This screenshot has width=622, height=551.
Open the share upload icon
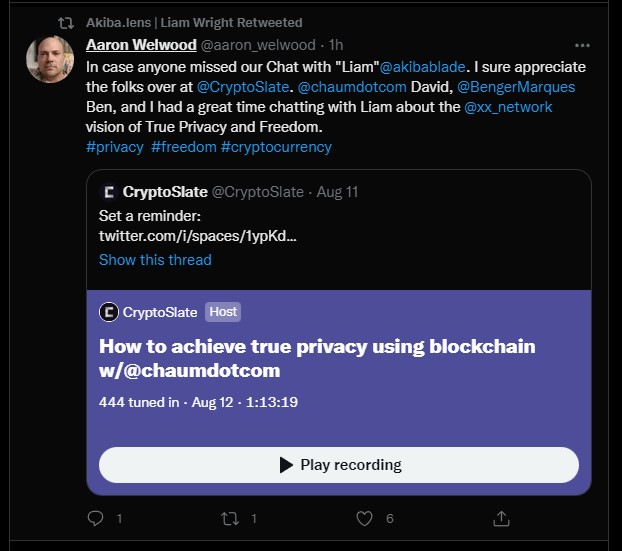coord(501,518)
